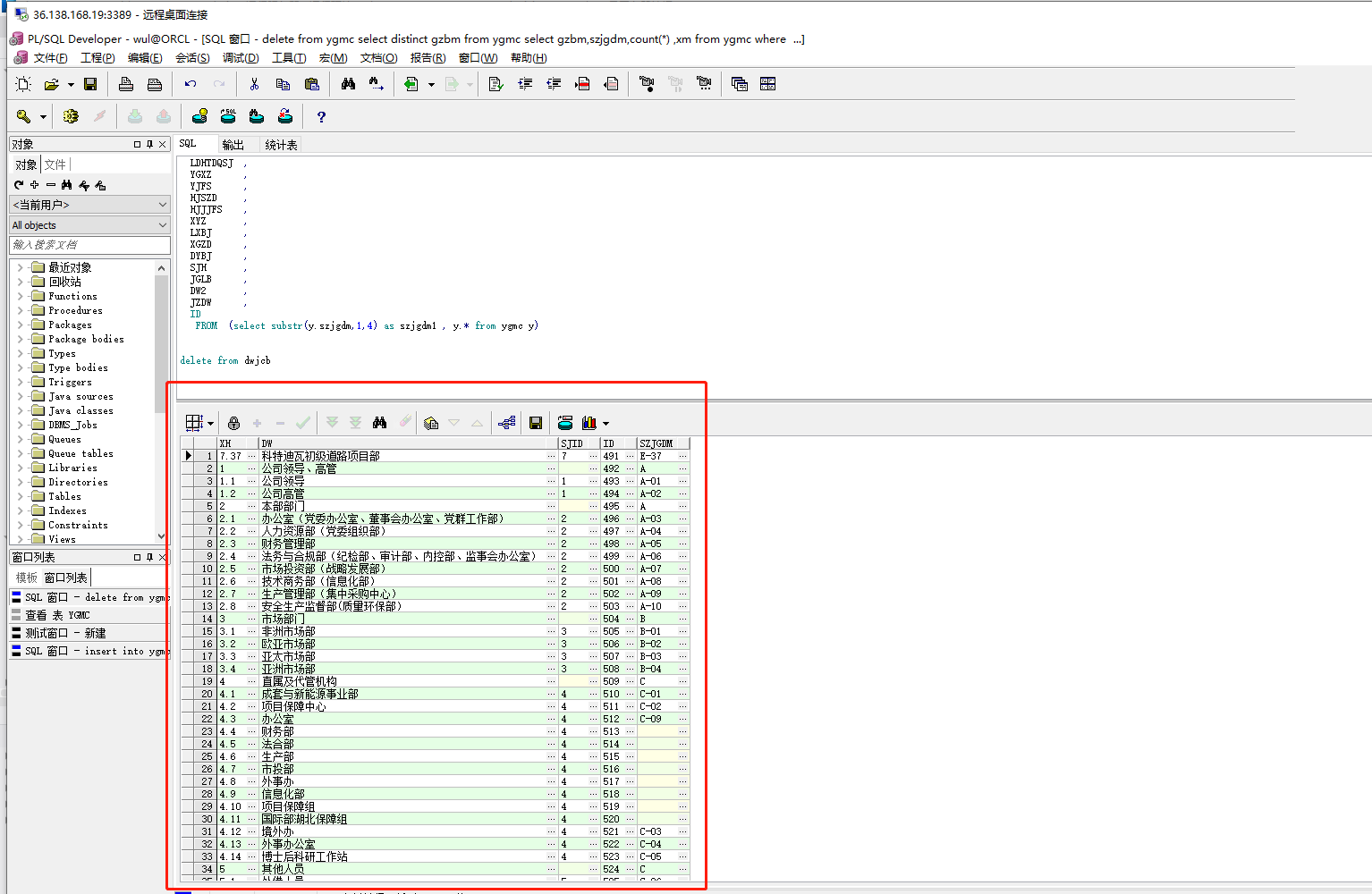Screen dimensions: 1372x894
Task: Click the Refresh icon in object browser
Action: (x=18, y=185)
